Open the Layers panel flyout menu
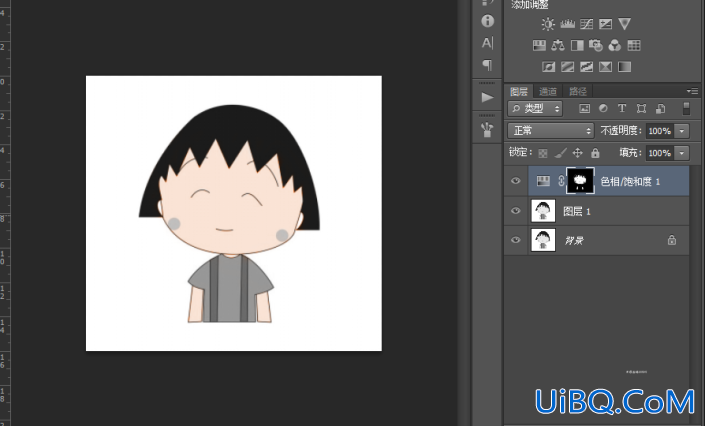The width and height of the screenshot is (705, 426). [x=692, y=91]
